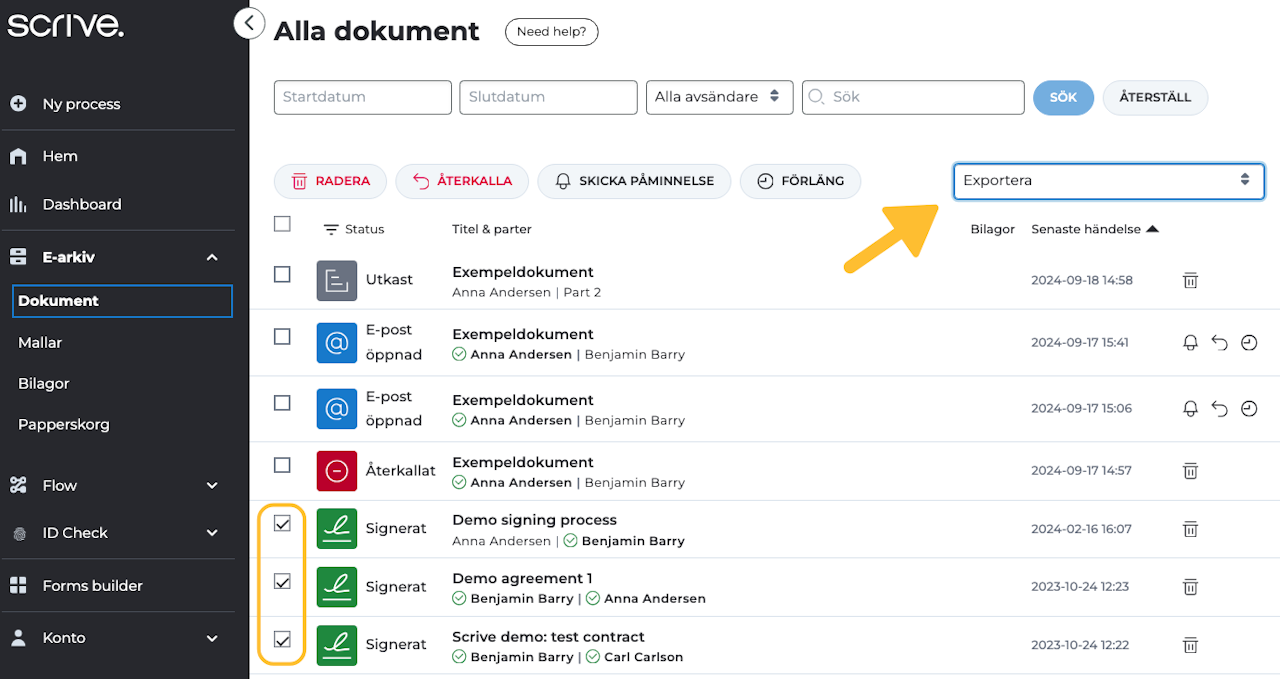Open Mallar in the E-arkiv menu

[40, 342]
